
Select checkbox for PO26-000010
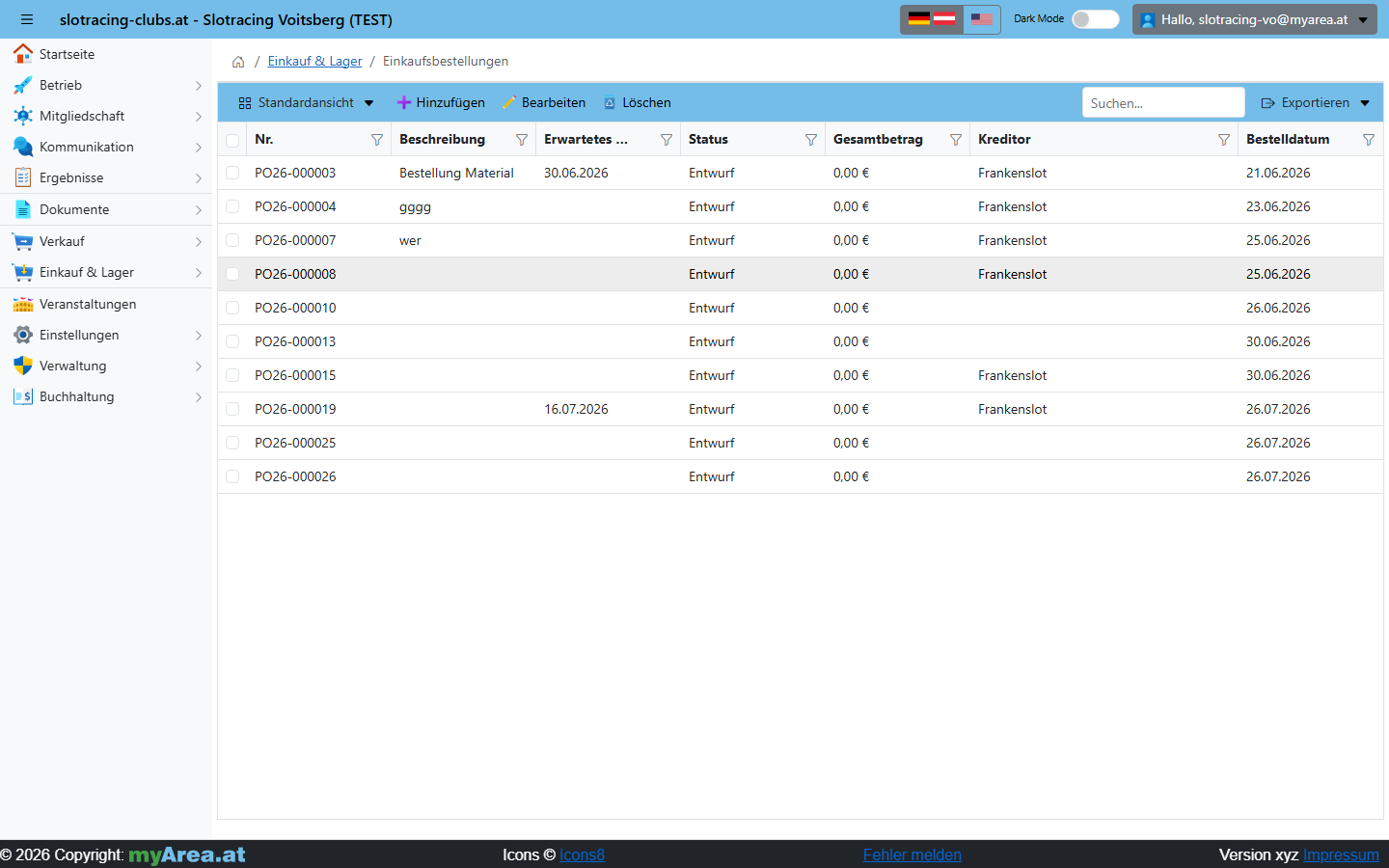pyautogui.click(x=232, y=308)
